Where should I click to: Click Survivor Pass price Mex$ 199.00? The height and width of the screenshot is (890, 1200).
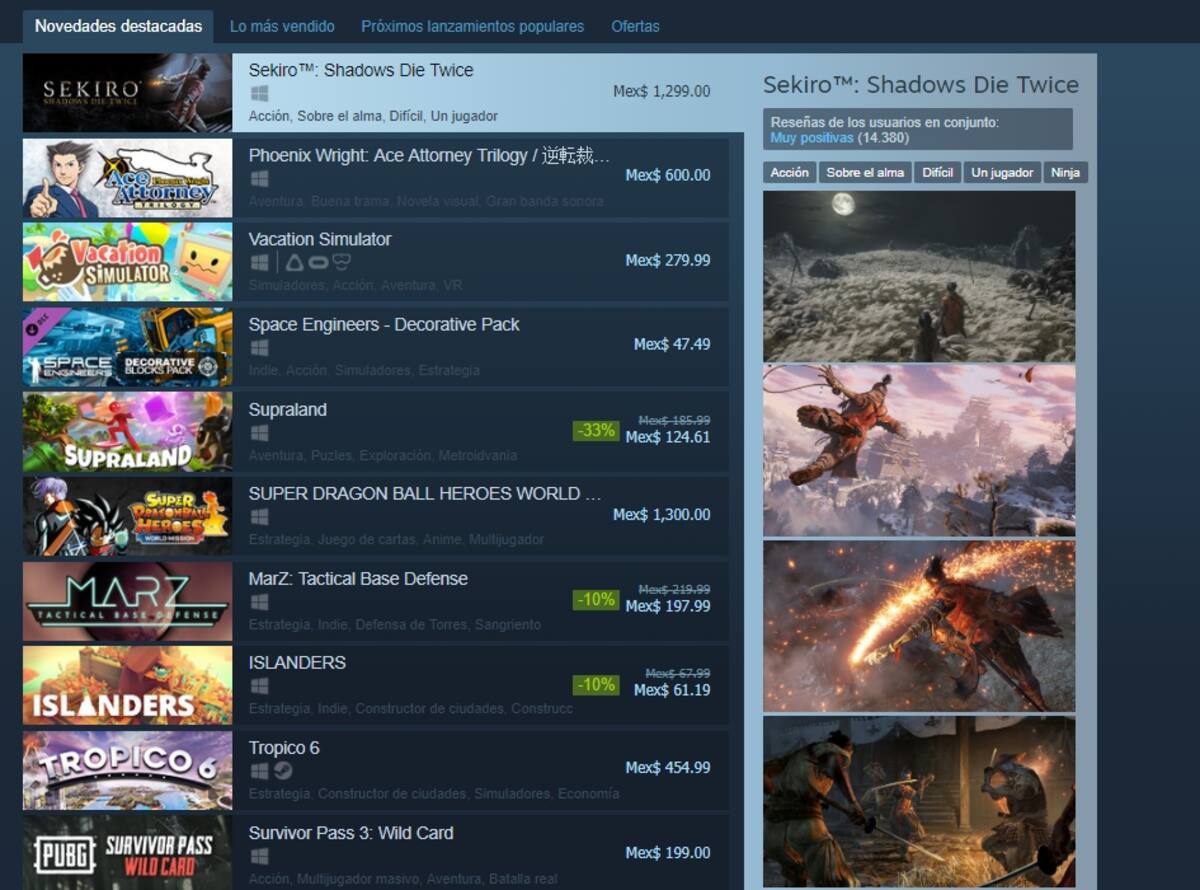(x=668, y=853)
